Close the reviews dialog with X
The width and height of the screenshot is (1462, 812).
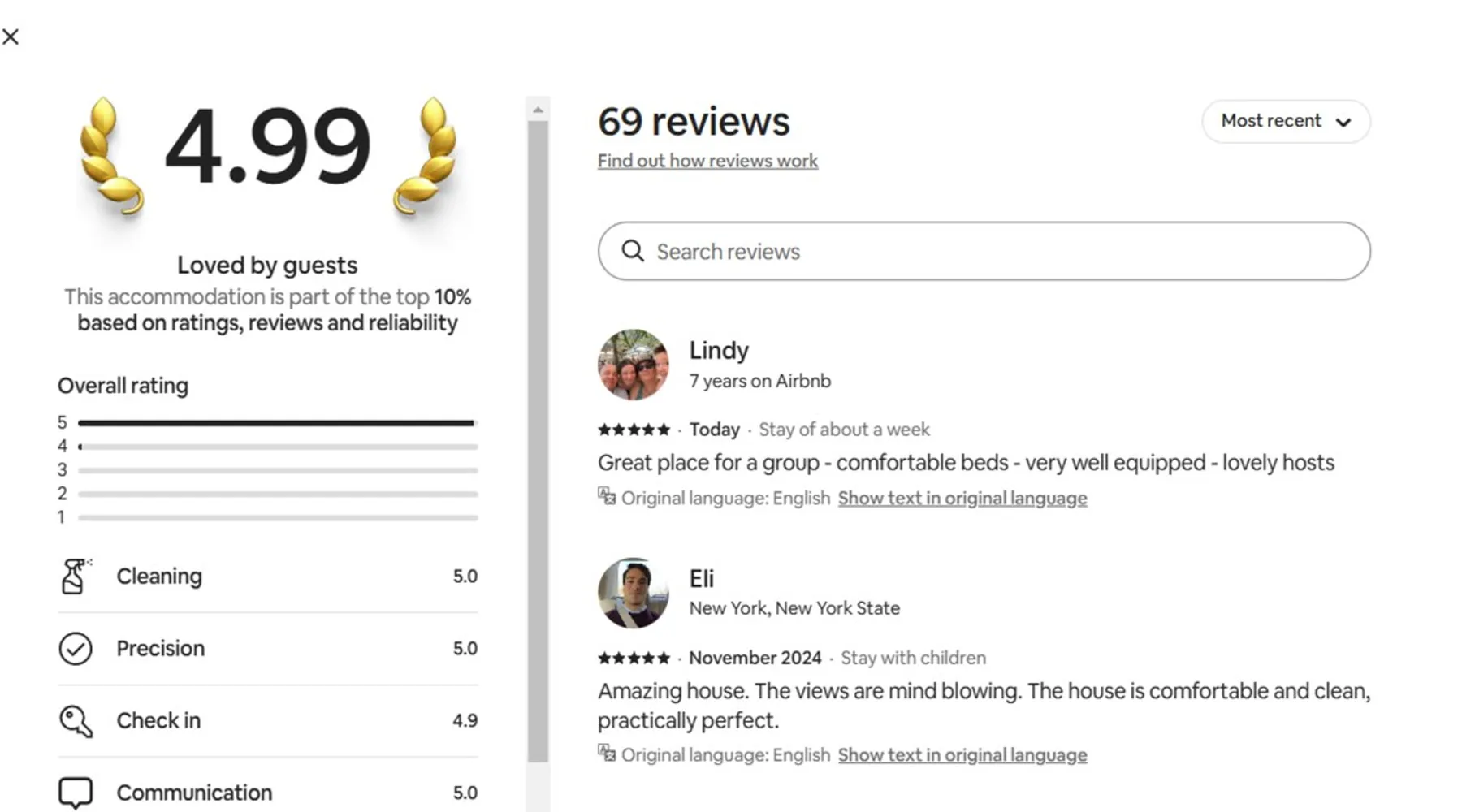[11, 37]
